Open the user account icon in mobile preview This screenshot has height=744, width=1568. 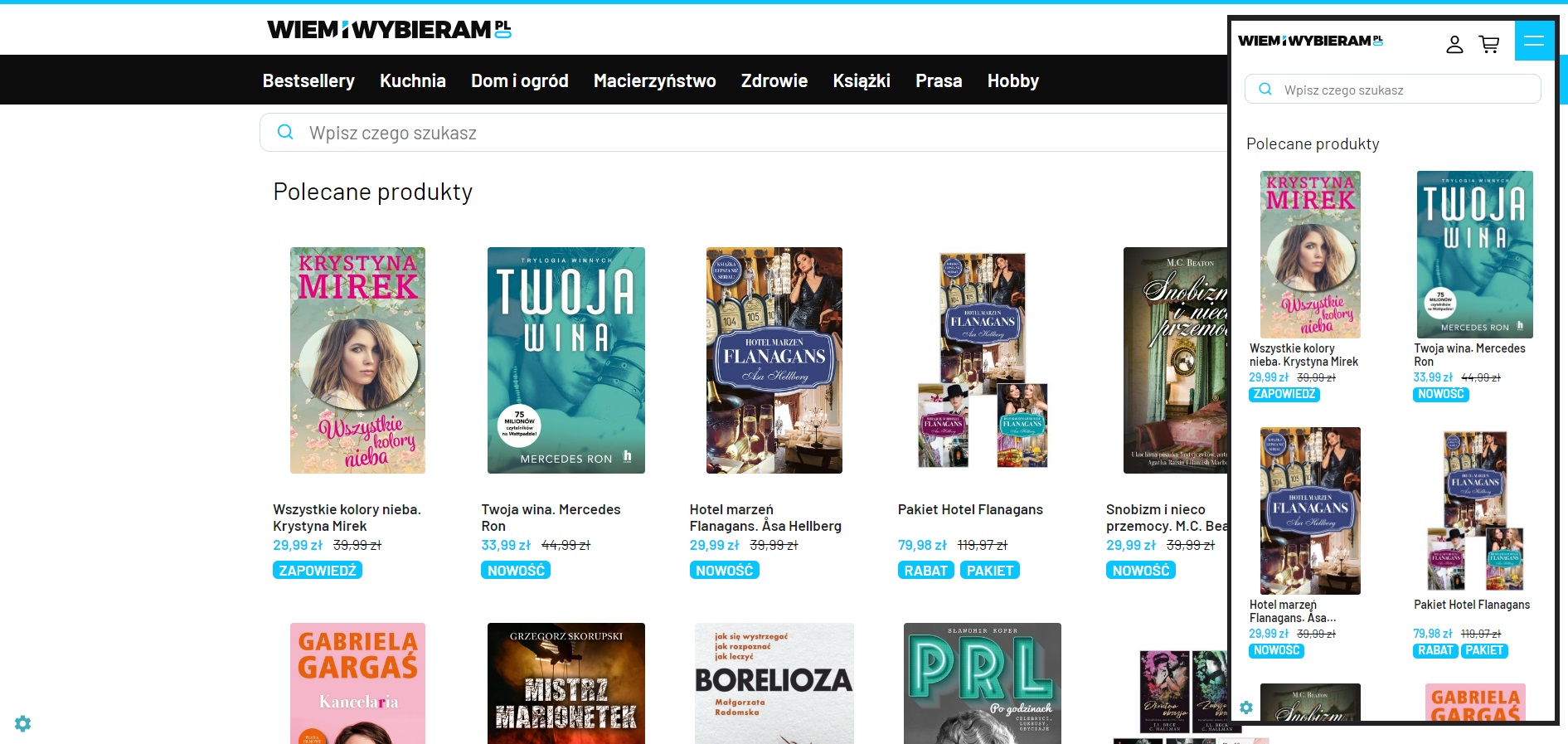coord(1454,44)
